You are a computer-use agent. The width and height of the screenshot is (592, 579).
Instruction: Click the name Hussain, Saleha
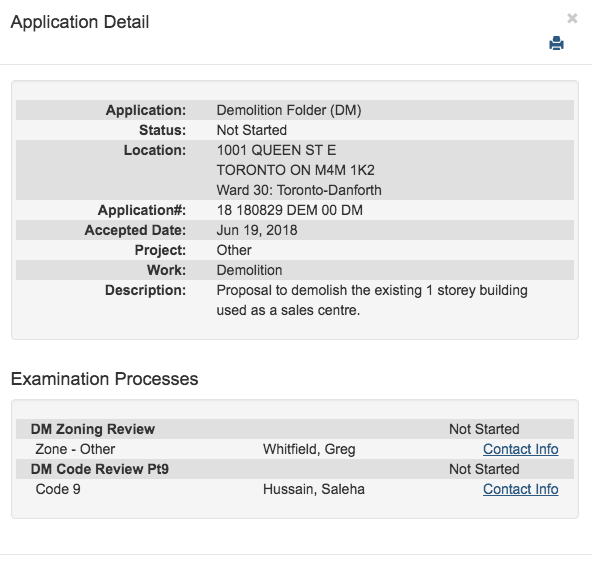[314, 489]
